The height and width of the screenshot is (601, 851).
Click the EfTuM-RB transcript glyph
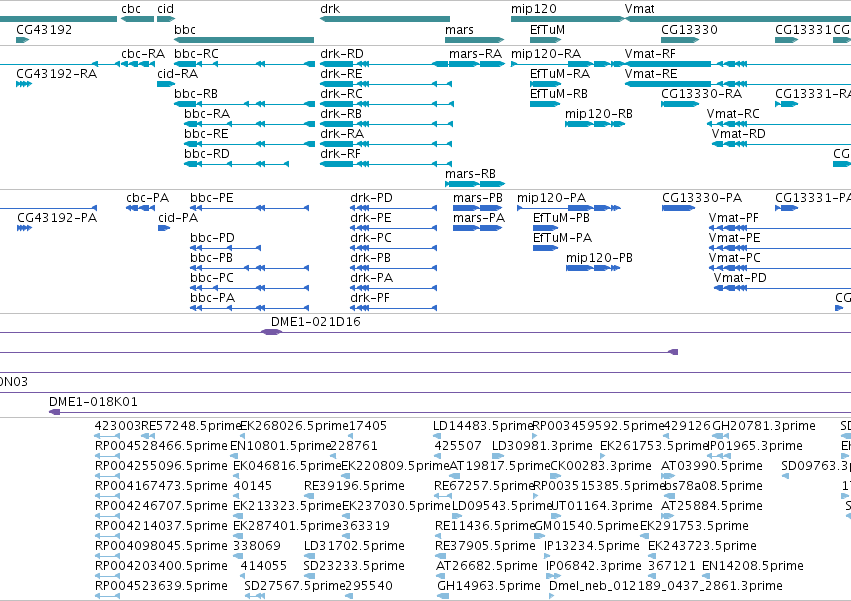click(545, 104)
